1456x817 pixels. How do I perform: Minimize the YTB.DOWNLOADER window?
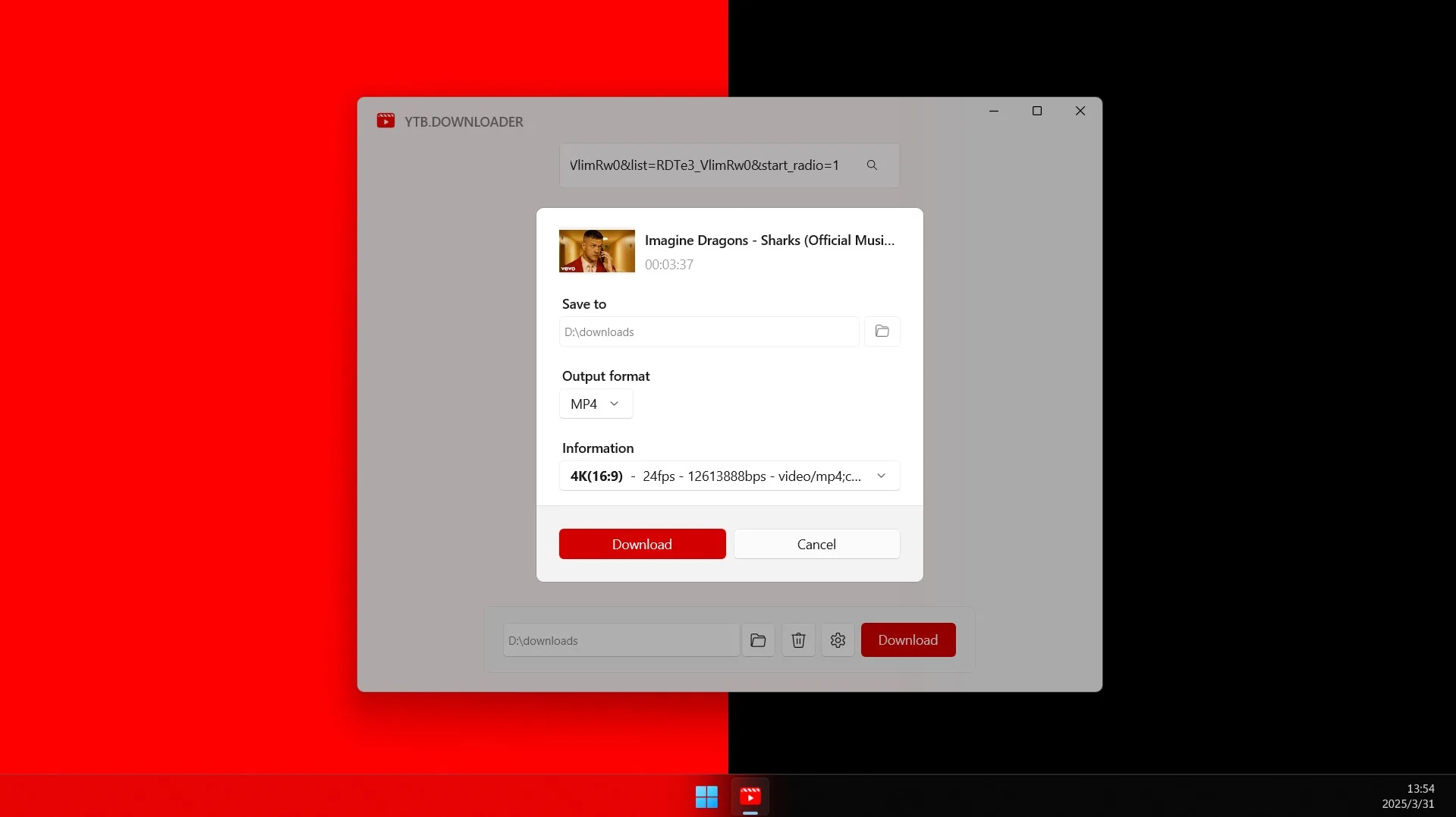pos(993,111)
